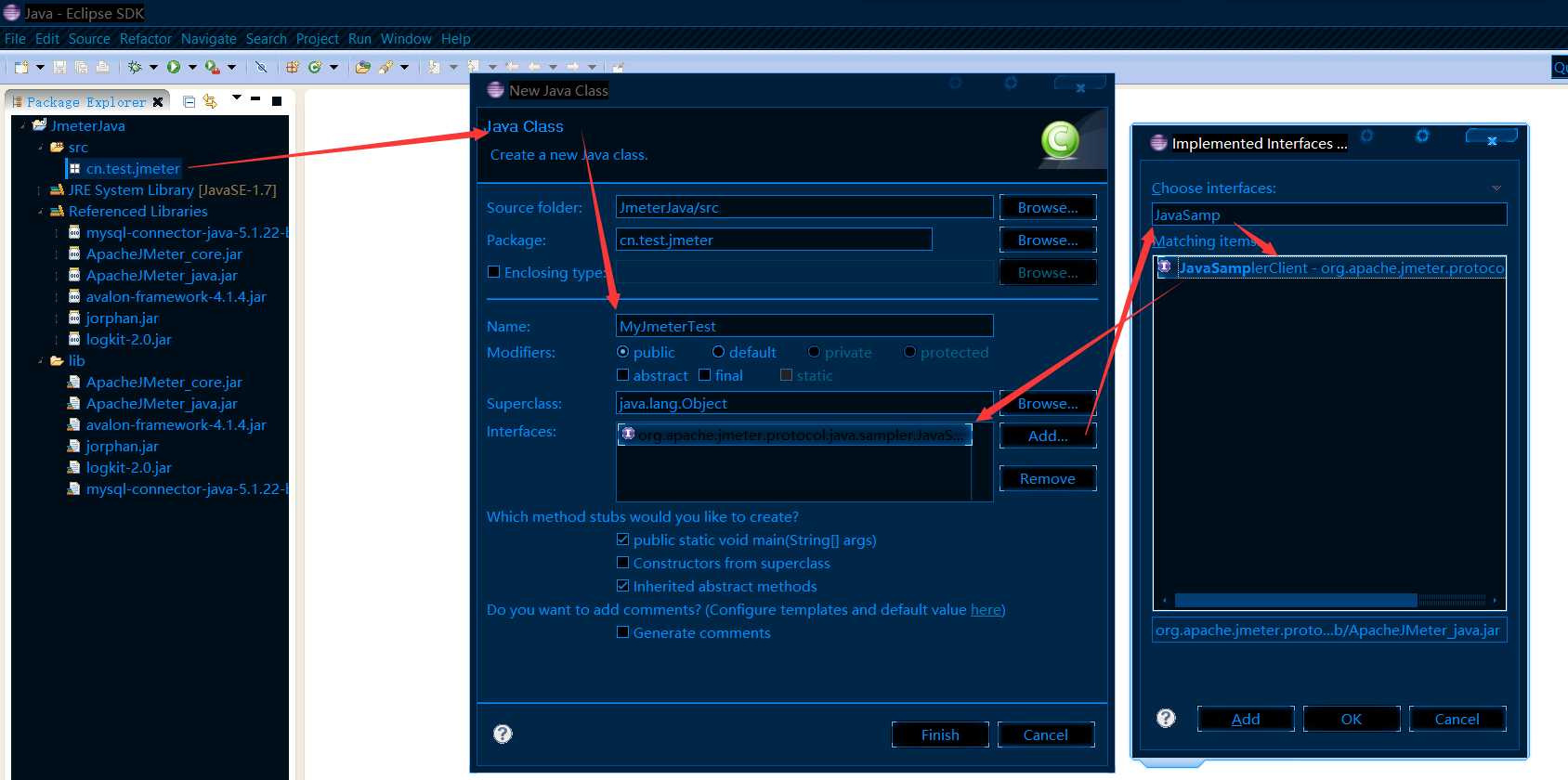Collapse the Referenced Libraries node
Screen dimensions: 1568x780
coord(40,211)
